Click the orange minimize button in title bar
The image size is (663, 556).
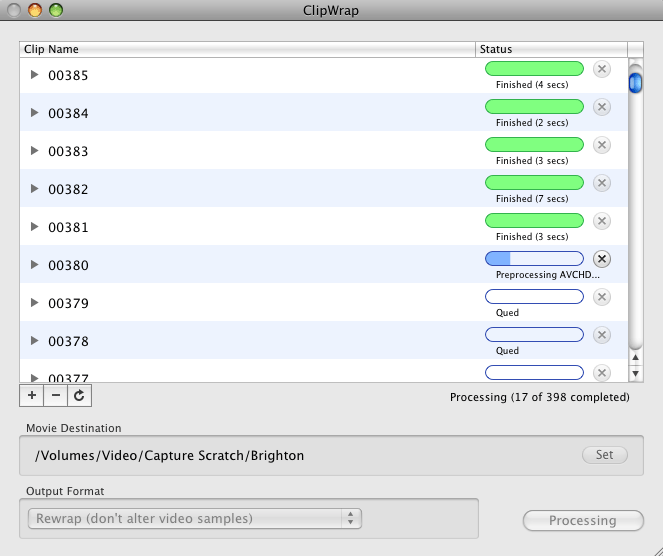[35, 10]
